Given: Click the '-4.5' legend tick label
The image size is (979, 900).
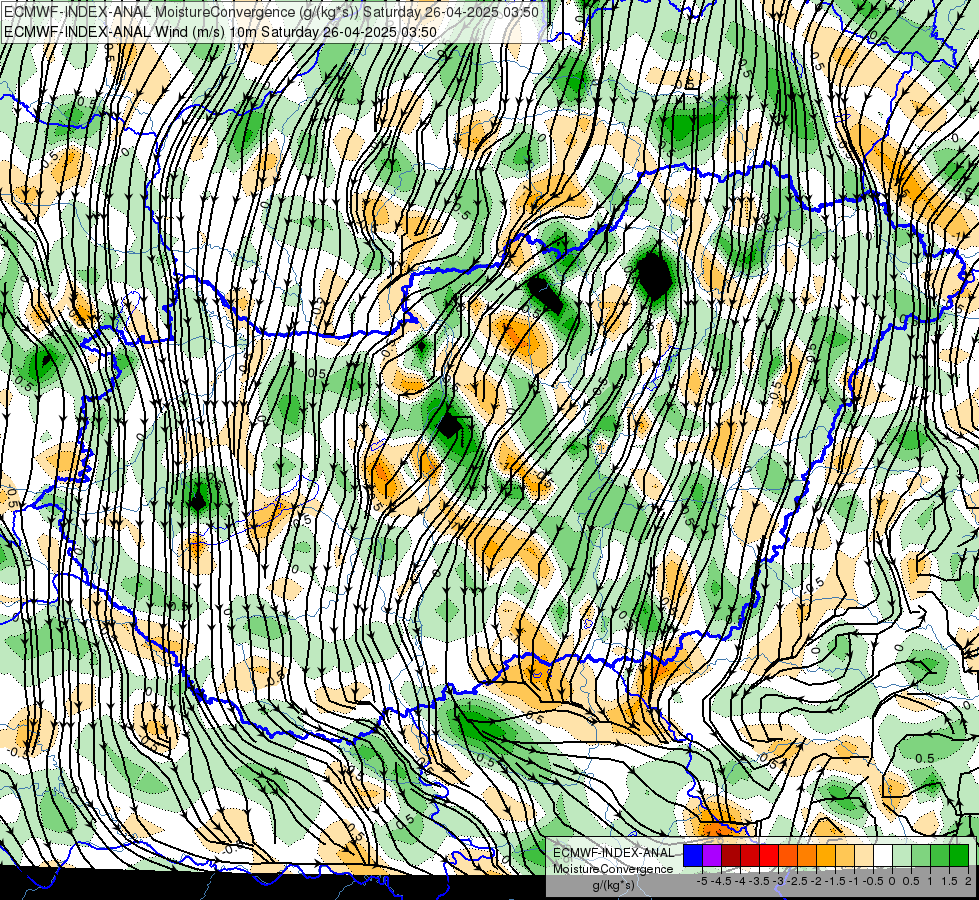Looking at the screenshot, I should [722, 881].
